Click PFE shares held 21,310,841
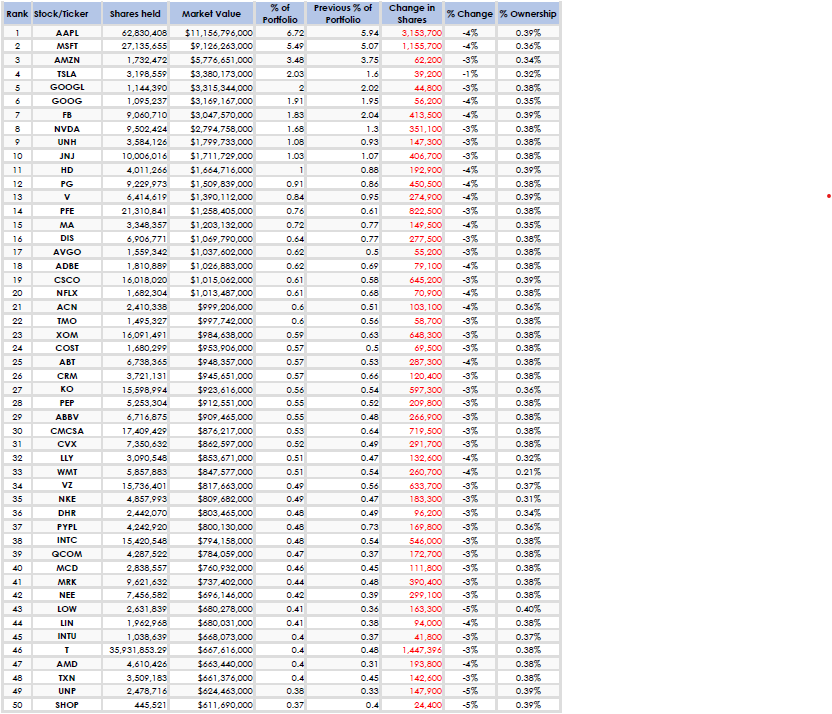832x714 pixels. (x=135, y=211)
